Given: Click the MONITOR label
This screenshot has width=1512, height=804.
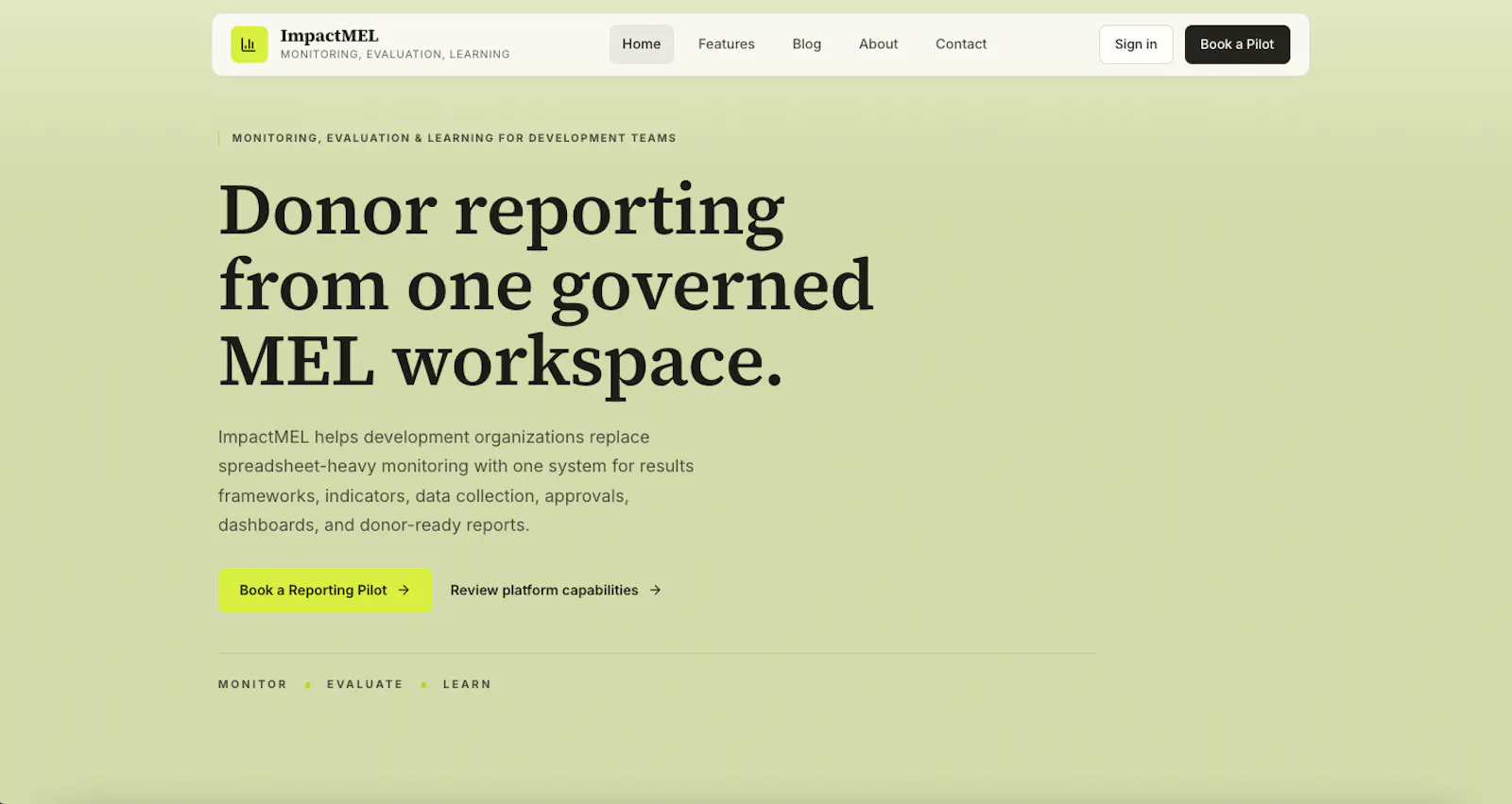Looking at the screenshot, I should pyautogui.click(x=252, y=684).
